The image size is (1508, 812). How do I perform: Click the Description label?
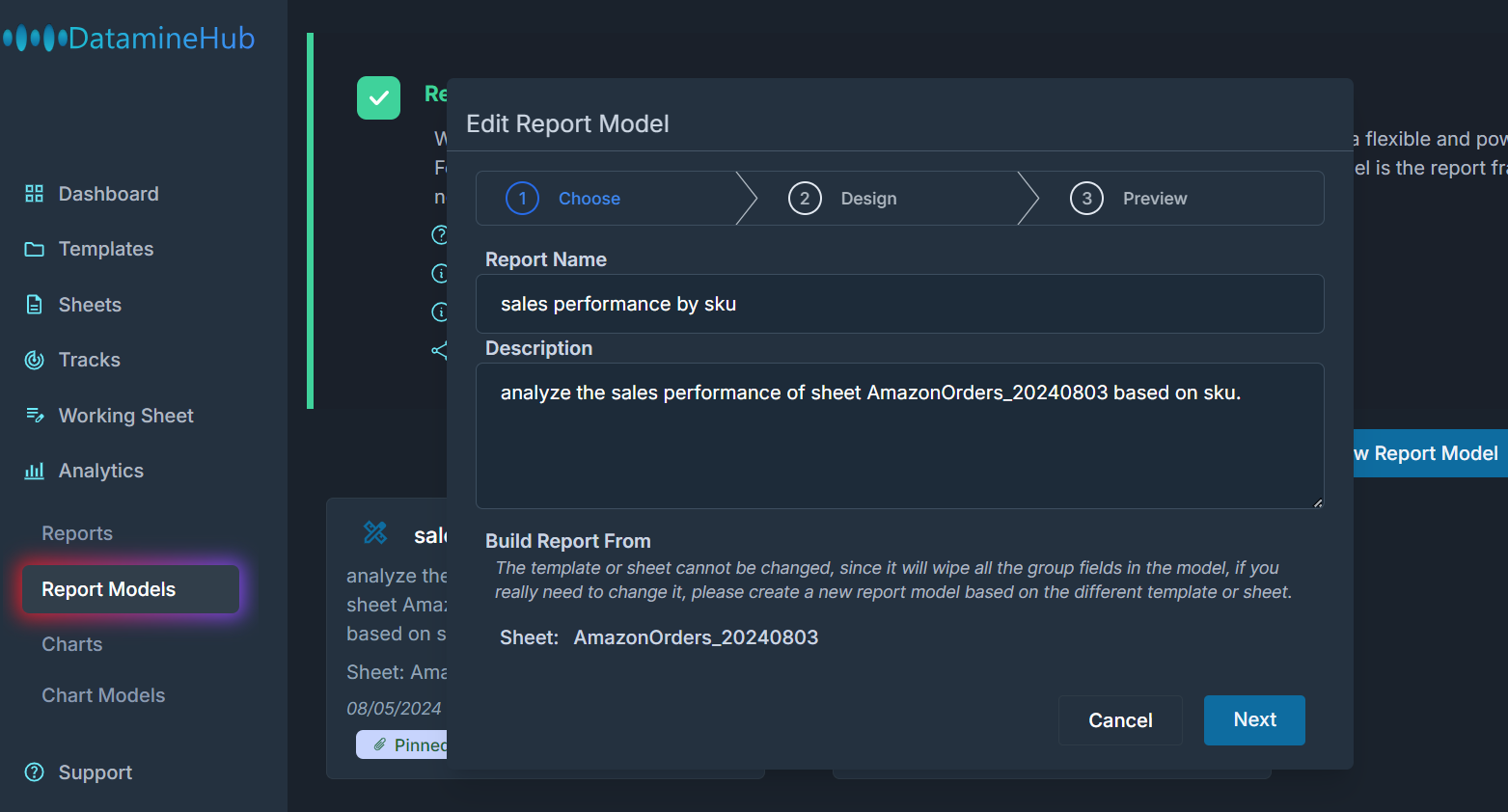(538, 348)
